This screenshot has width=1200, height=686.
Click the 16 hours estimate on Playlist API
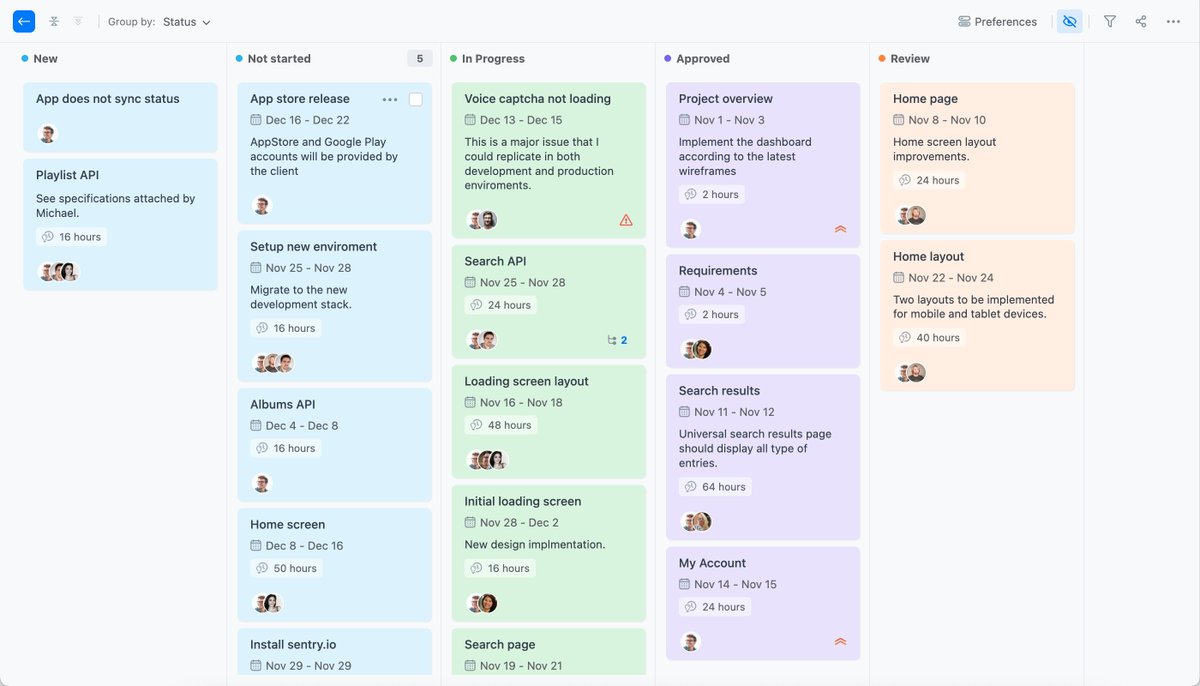(x=71, y=237)
